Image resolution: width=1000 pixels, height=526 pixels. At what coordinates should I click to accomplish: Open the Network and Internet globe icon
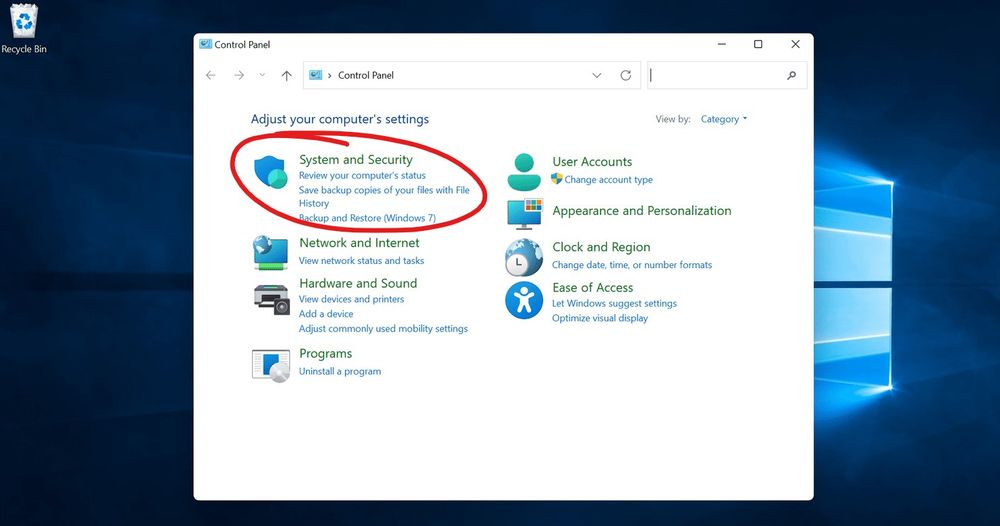coord(270,252)
